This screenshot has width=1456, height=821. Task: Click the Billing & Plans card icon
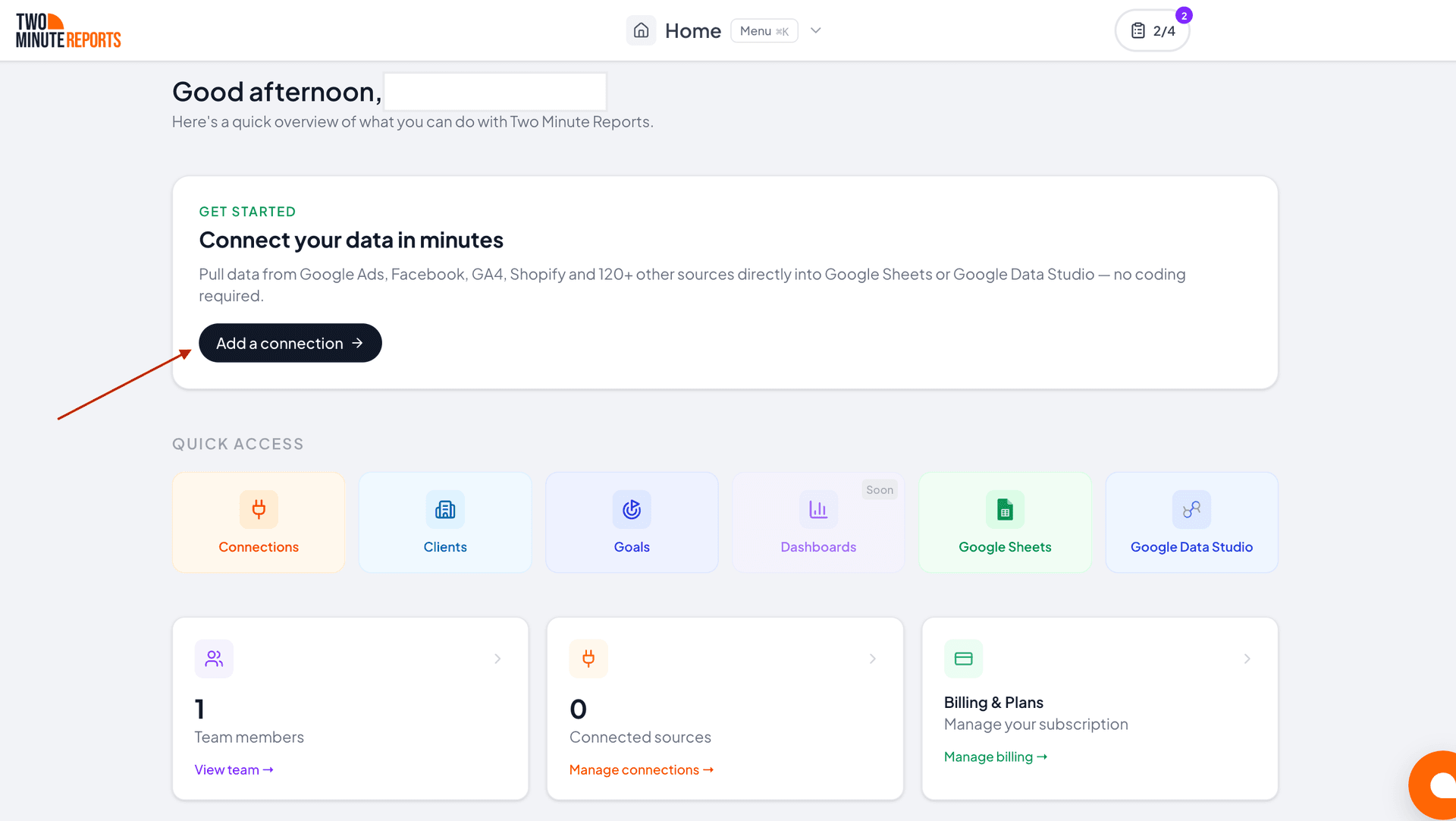point(963,659)
